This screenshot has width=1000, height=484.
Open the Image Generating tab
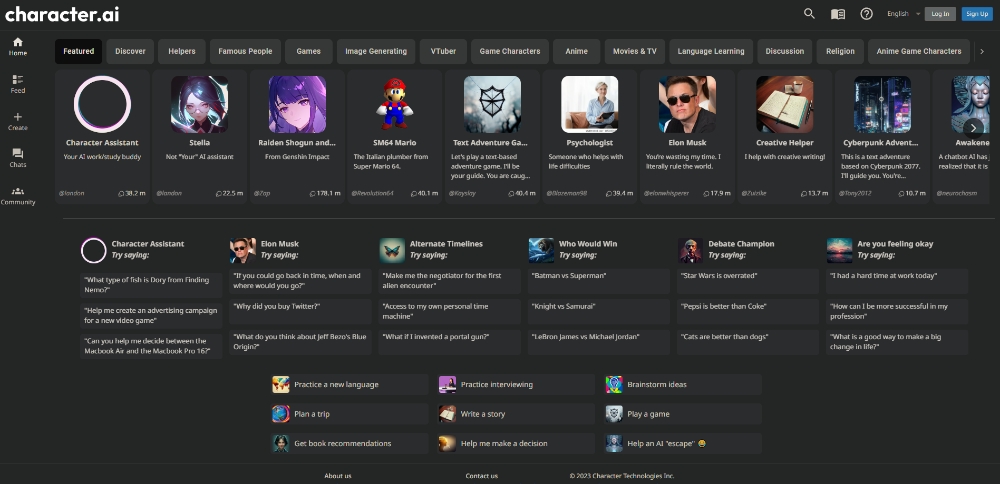click(376, 51)
